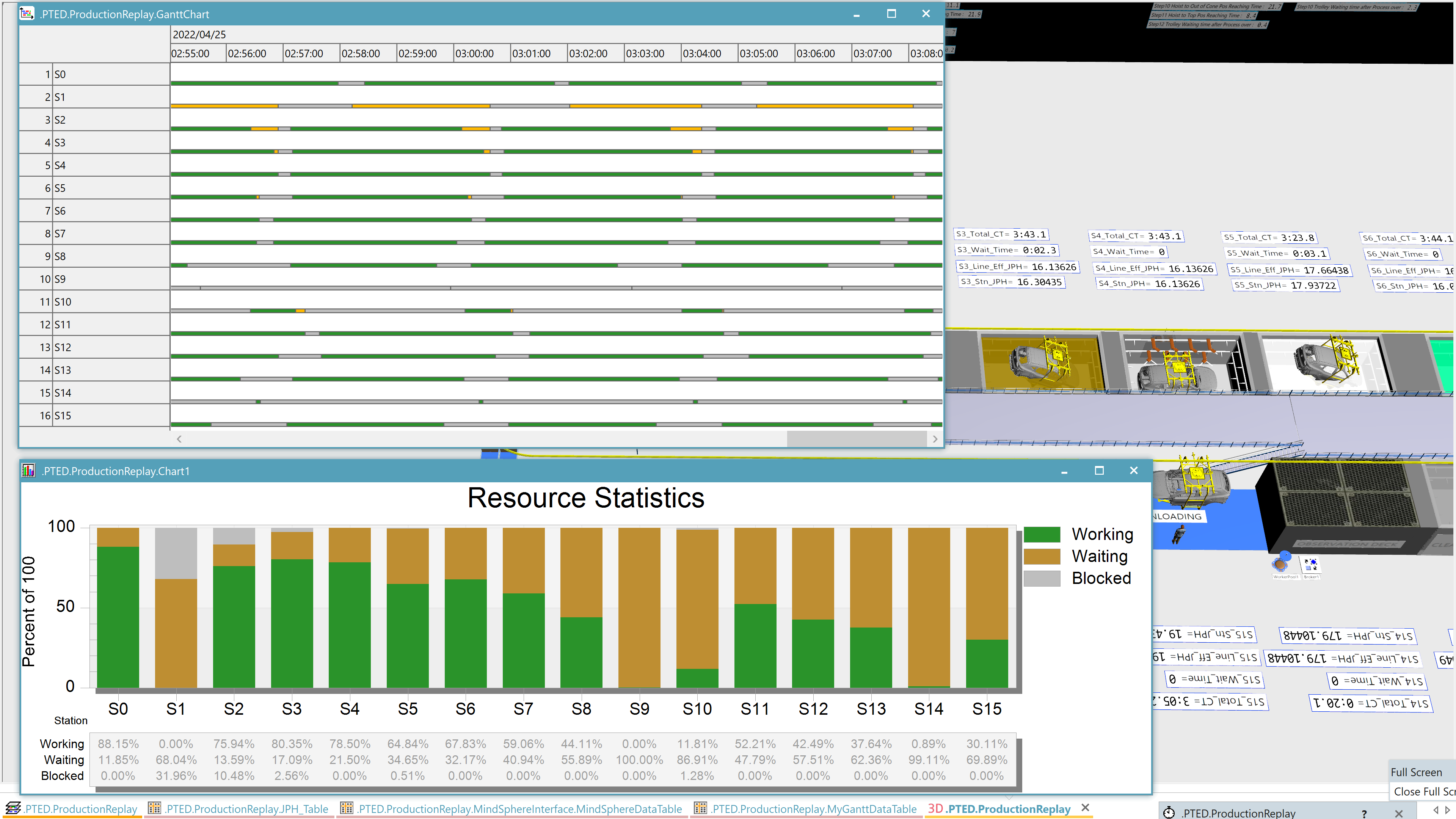Click the Broker1 object icon

[1311, 565]
